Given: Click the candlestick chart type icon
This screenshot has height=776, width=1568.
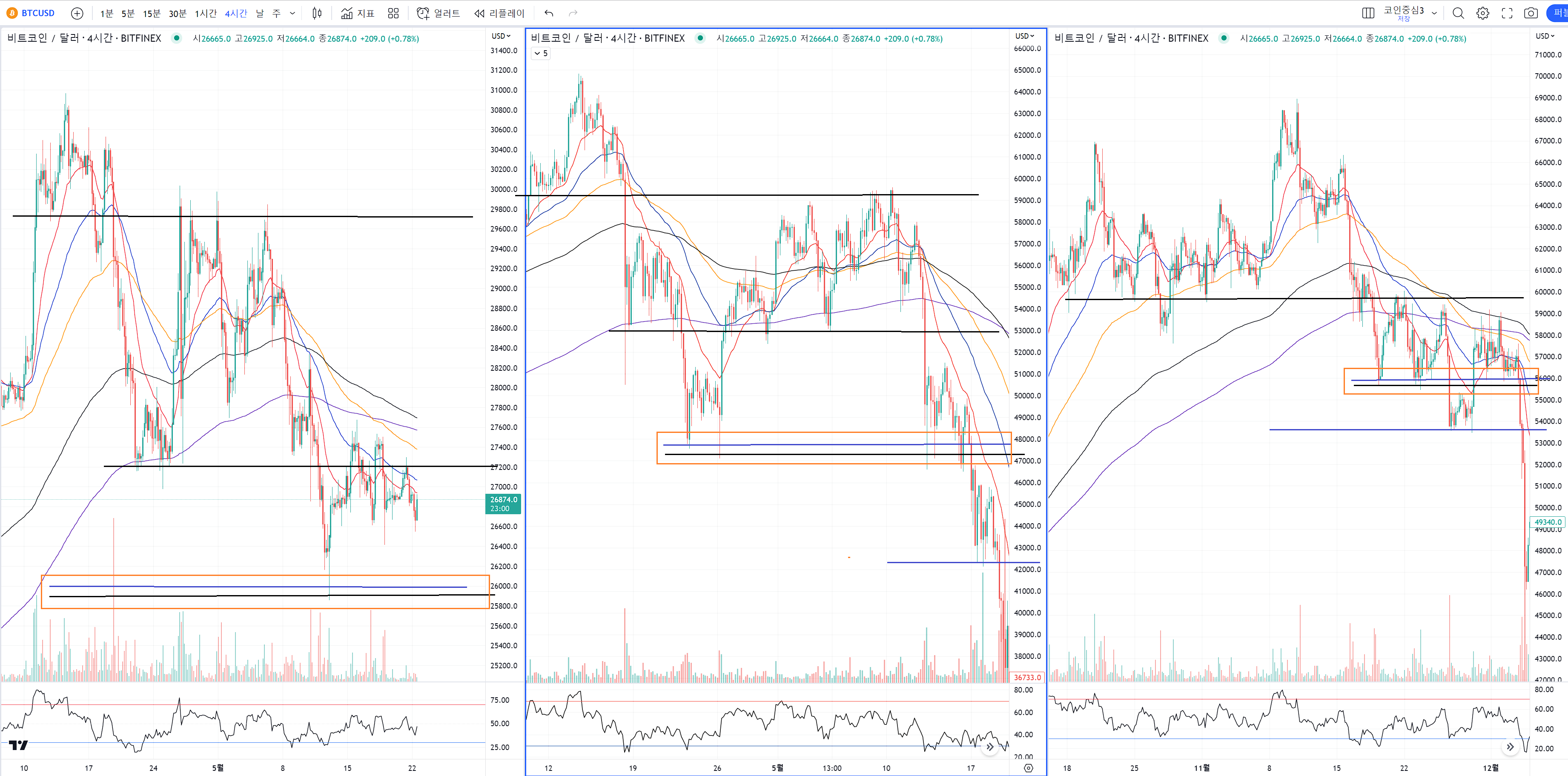Looking at the screenshot, I should coord(316,13).
